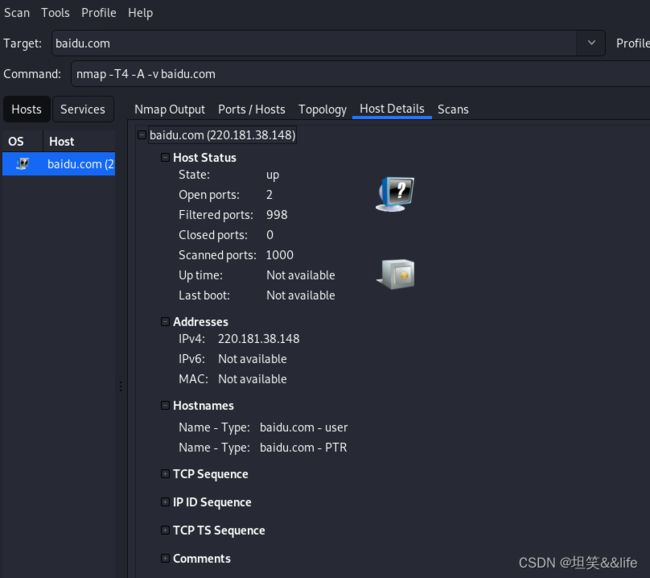Click the 'Scanned ports:' value 1000

point(280,255)
